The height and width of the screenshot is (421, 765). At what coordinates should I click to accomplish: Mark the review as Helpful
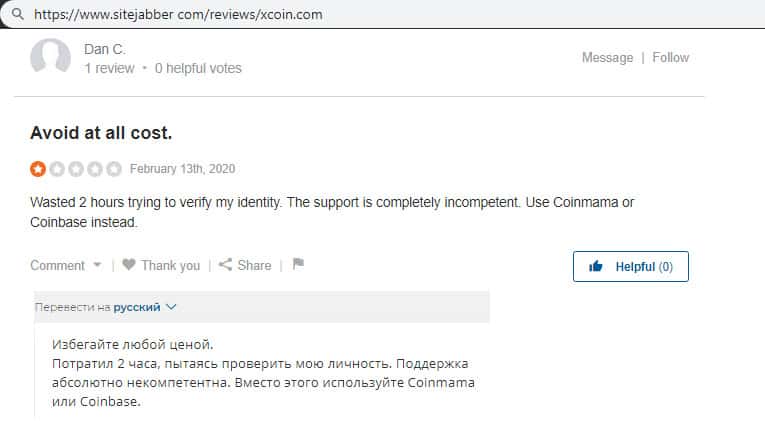tap(630, 267)
